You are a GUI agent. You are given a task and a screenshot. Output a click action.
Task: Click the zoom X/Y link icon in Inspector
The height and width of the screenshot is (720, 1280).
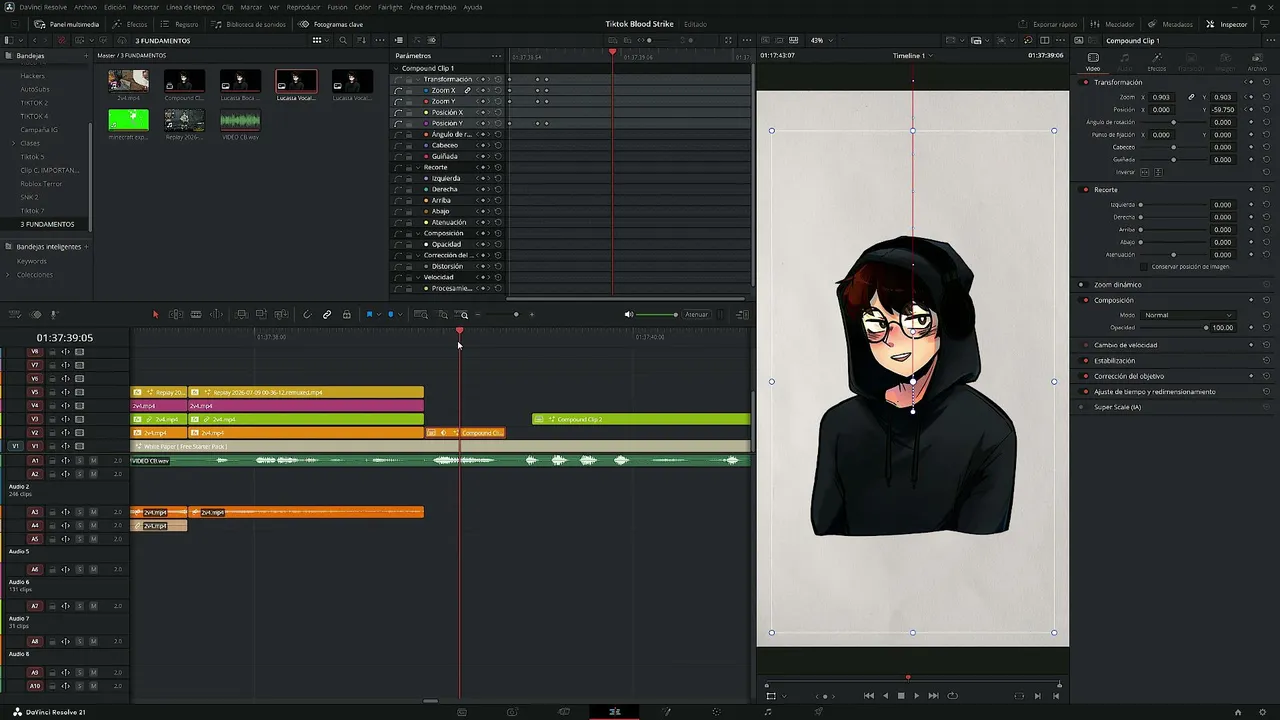[1191, 97]
